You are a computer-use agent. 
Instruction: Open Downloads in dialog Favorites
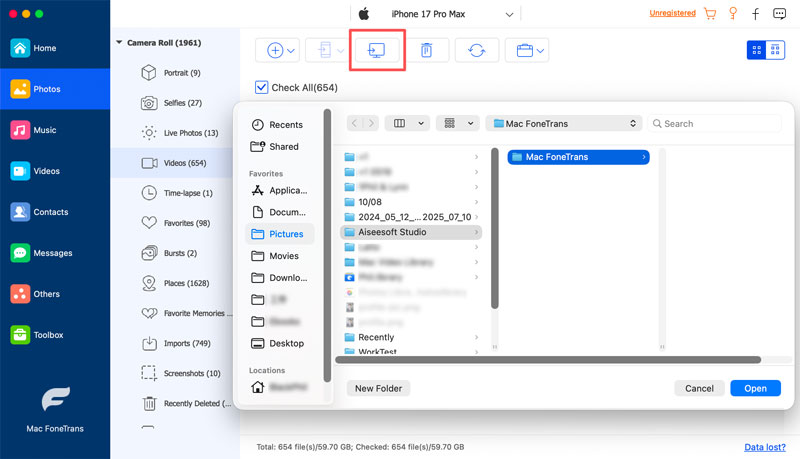click(280, 278)
